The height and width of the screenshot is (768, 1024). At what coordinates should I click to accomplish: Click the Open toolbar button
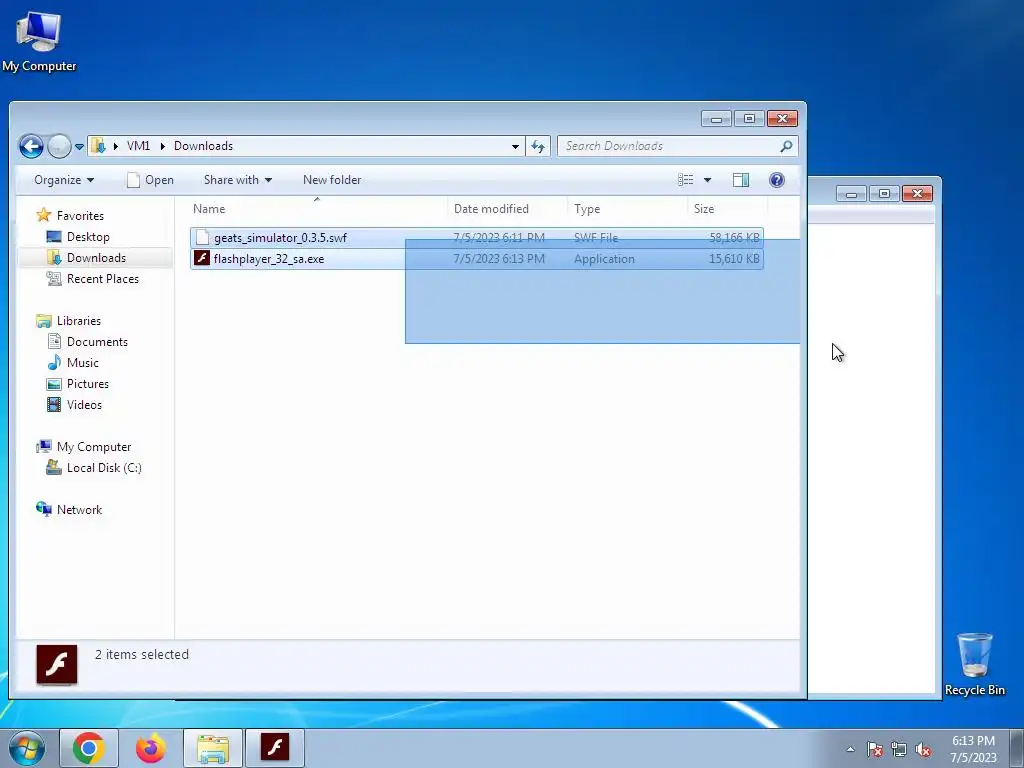pyautogui.click(x=150, y=180)
